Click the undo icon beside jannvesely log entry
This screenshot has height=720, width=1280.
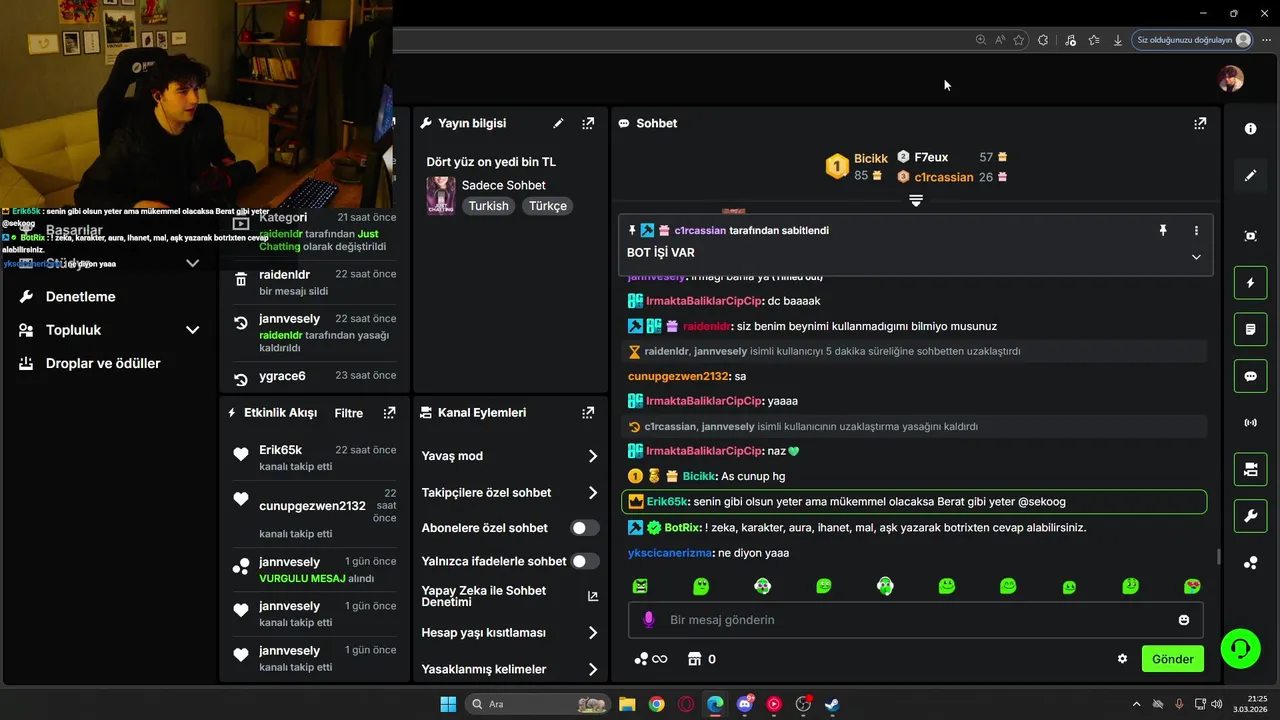pyautogui.click(x=240, y=323)
